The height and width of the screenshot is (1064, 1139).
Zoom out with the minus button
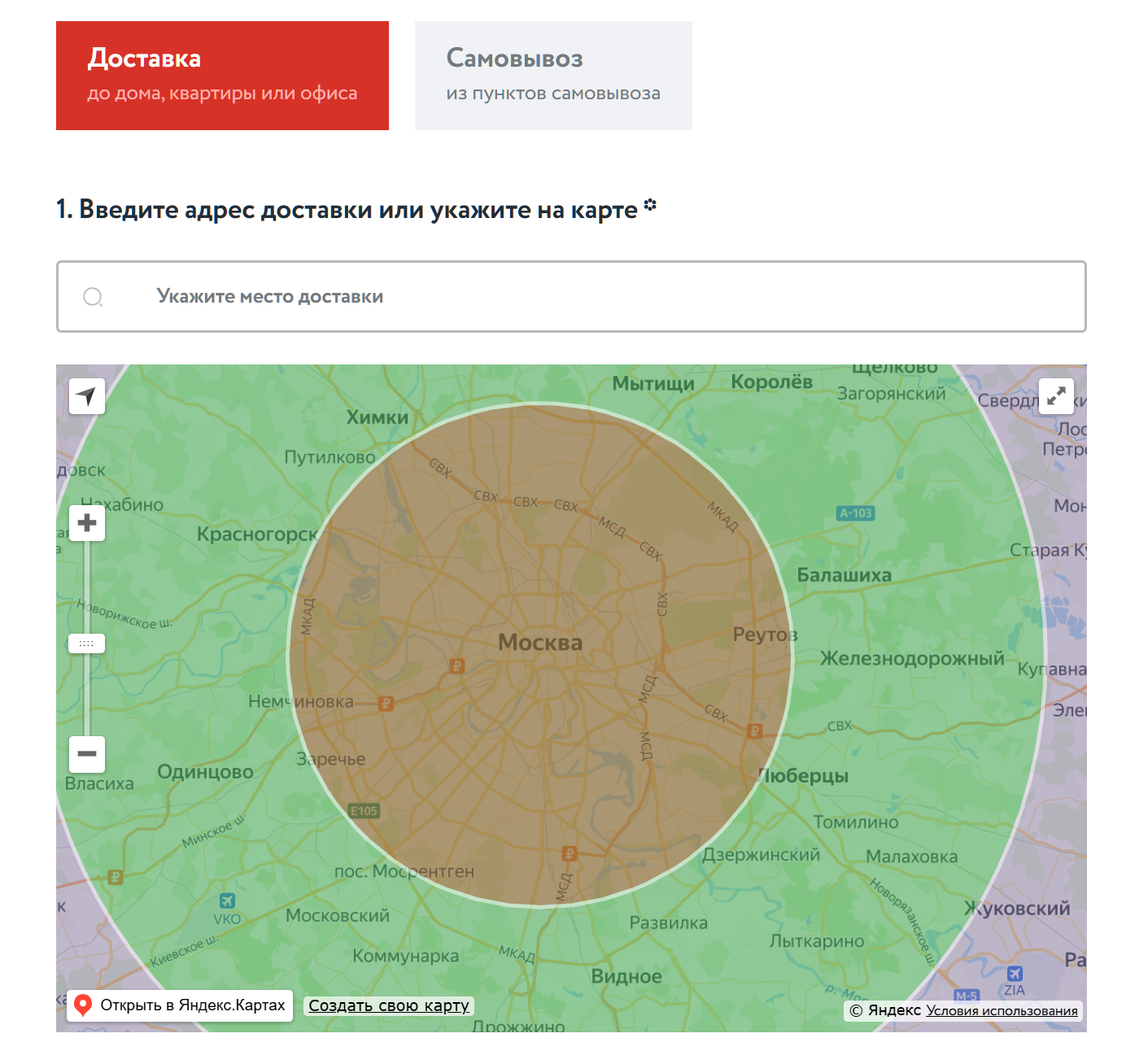pyautogui.click(x=87, y=754)
